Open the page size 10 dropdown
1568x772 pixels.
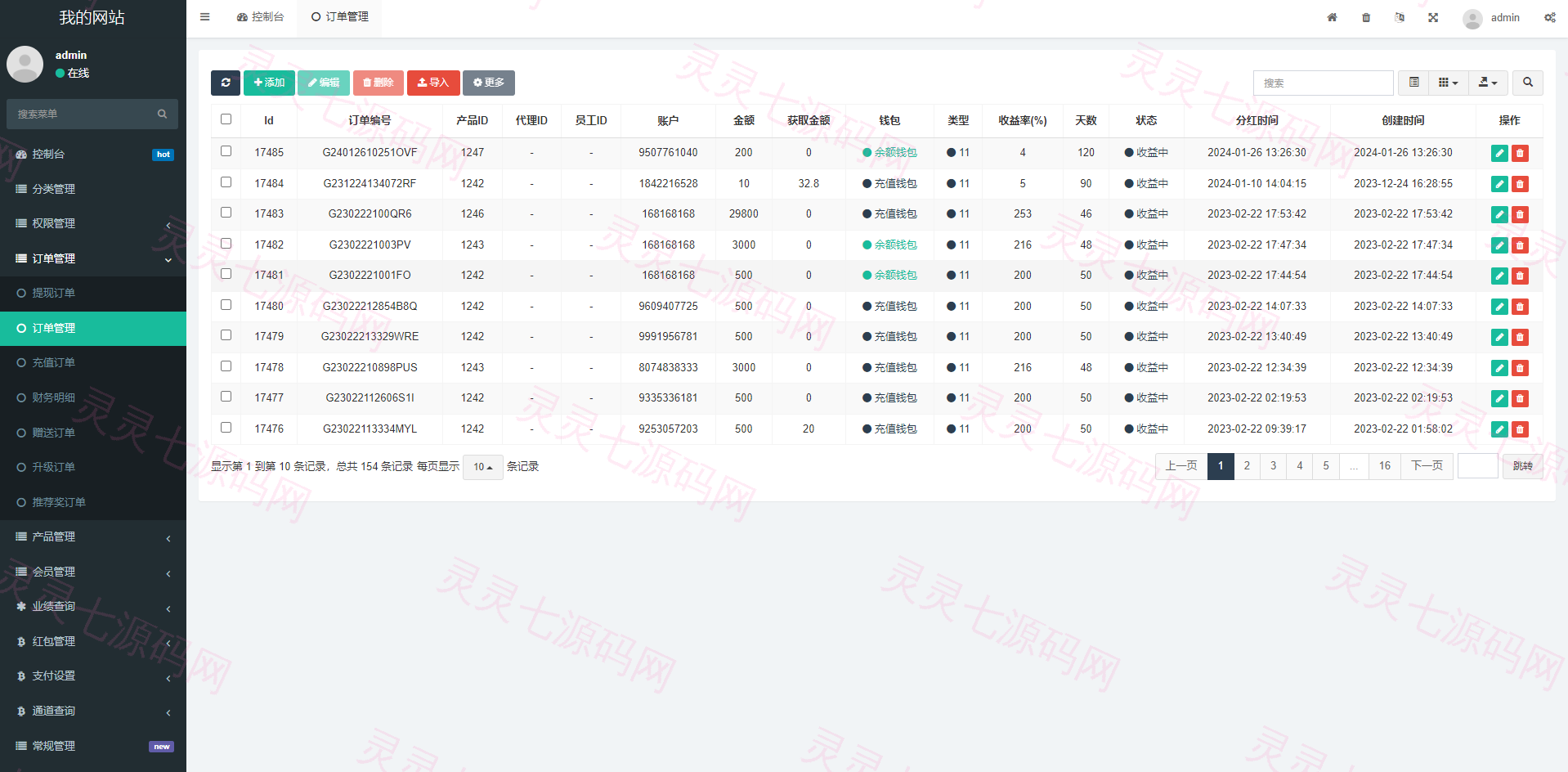(483, 467)
